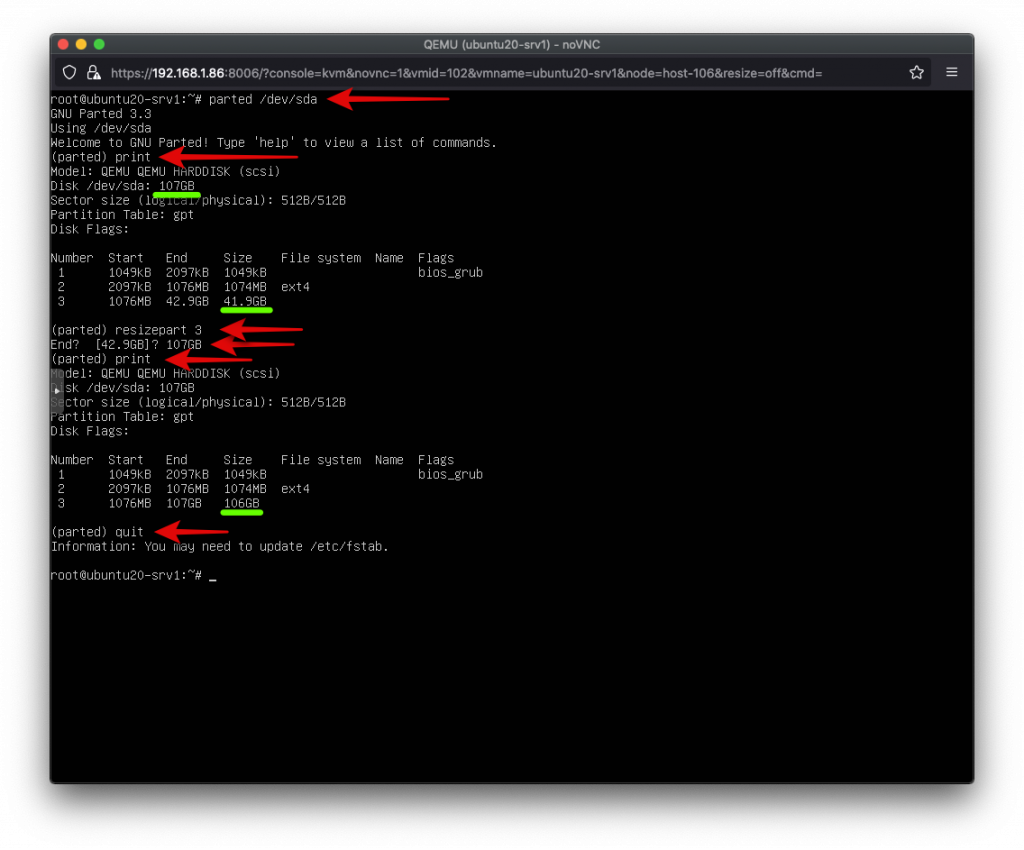
Task: Open the browser hamburger menu
Action: click(x=952, y=72)
